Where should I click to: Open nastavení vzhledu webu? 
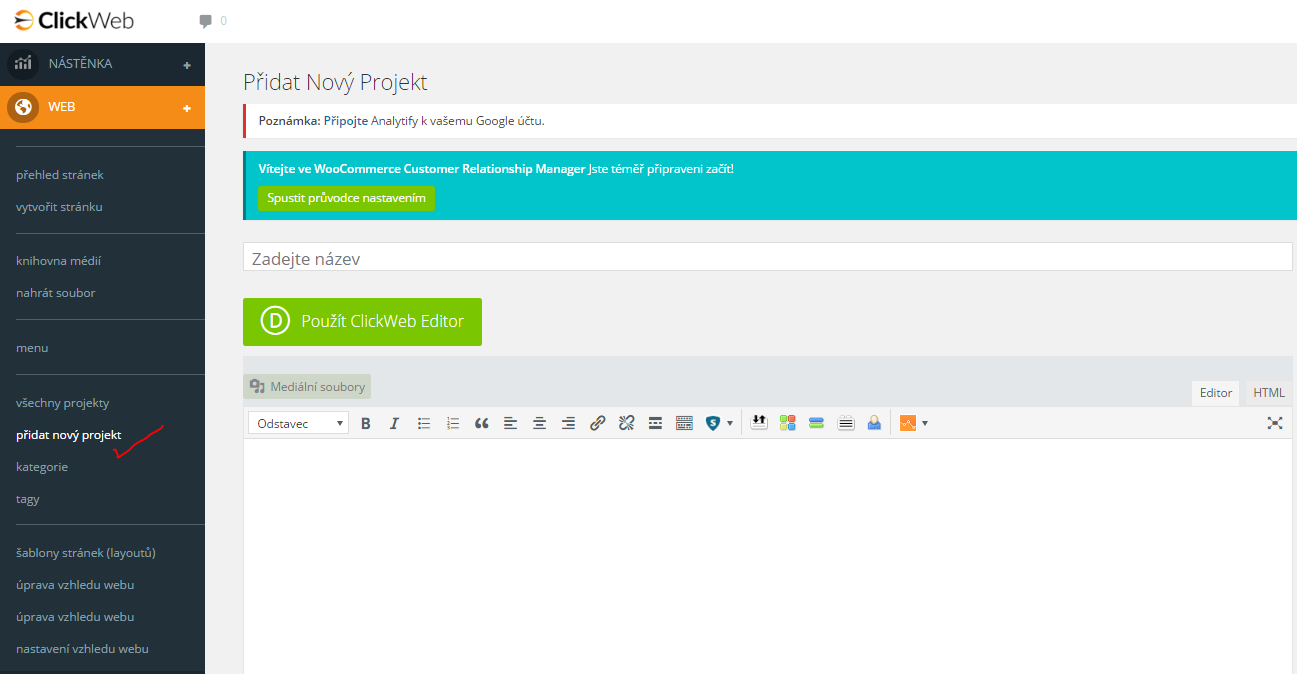[82, 649]
